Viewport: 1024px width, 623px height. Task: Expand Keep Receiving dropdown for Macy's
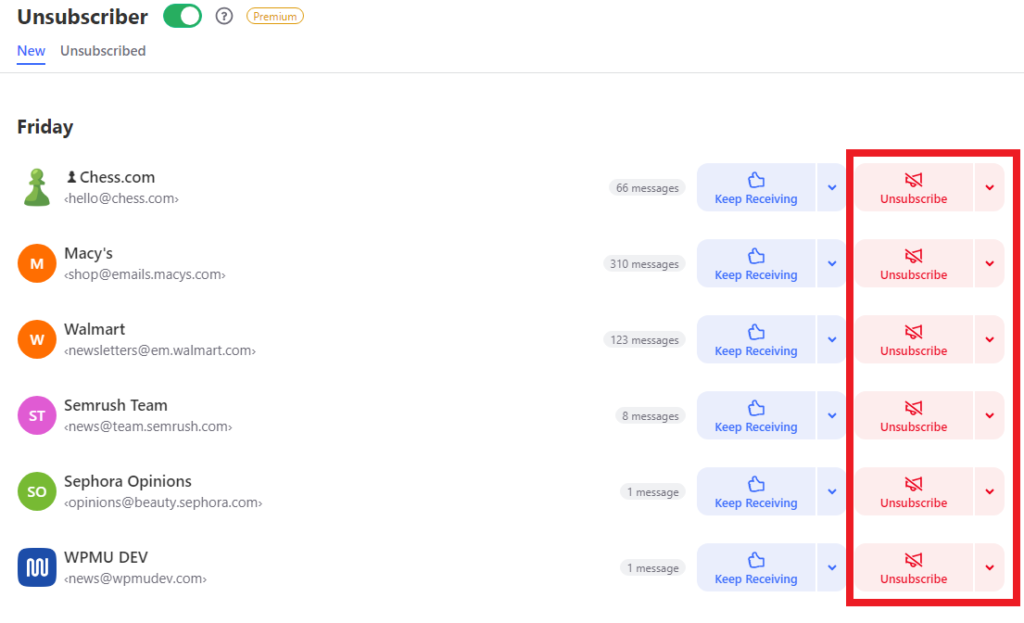[832, 263]
